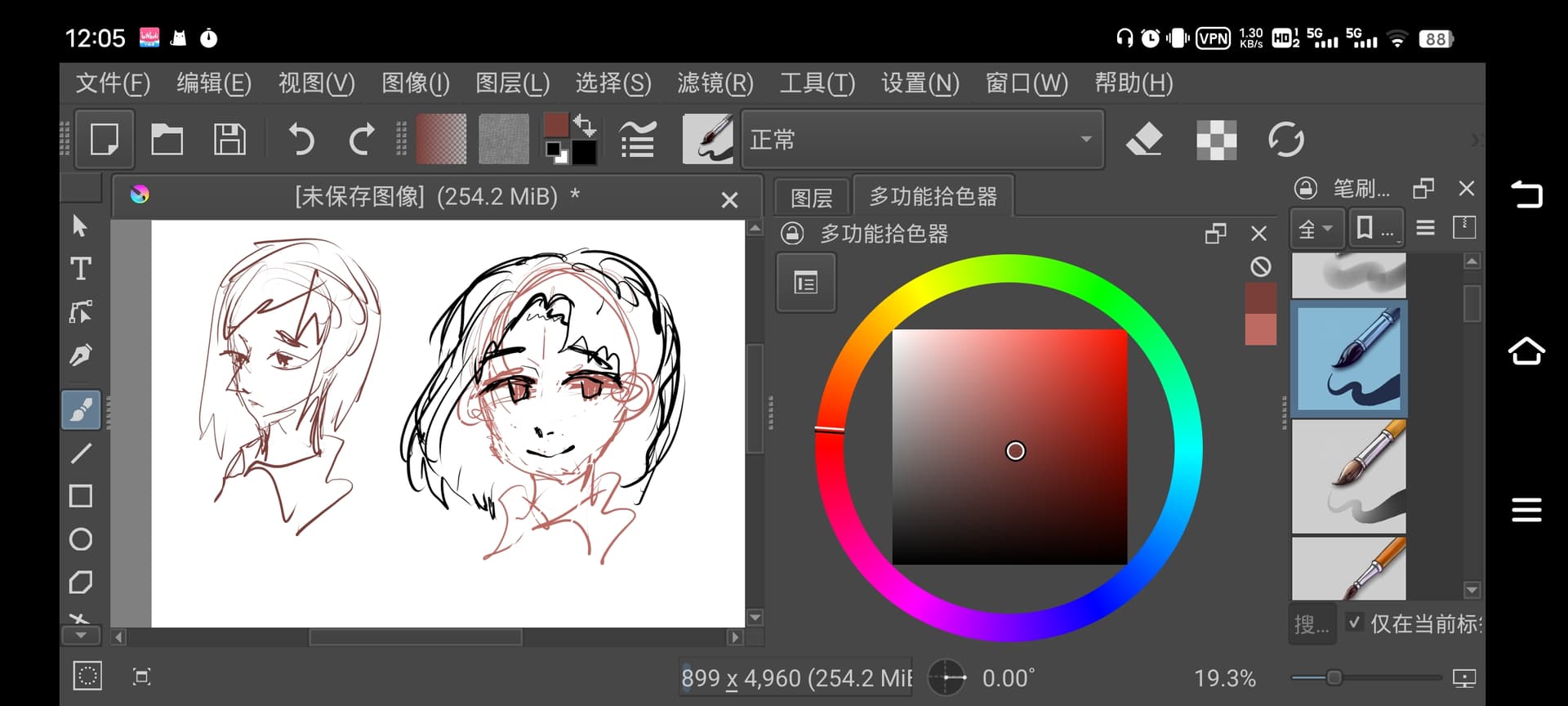Open the 工具(T) menu
Screen dimensions: 1568x706
pos(817,83)
